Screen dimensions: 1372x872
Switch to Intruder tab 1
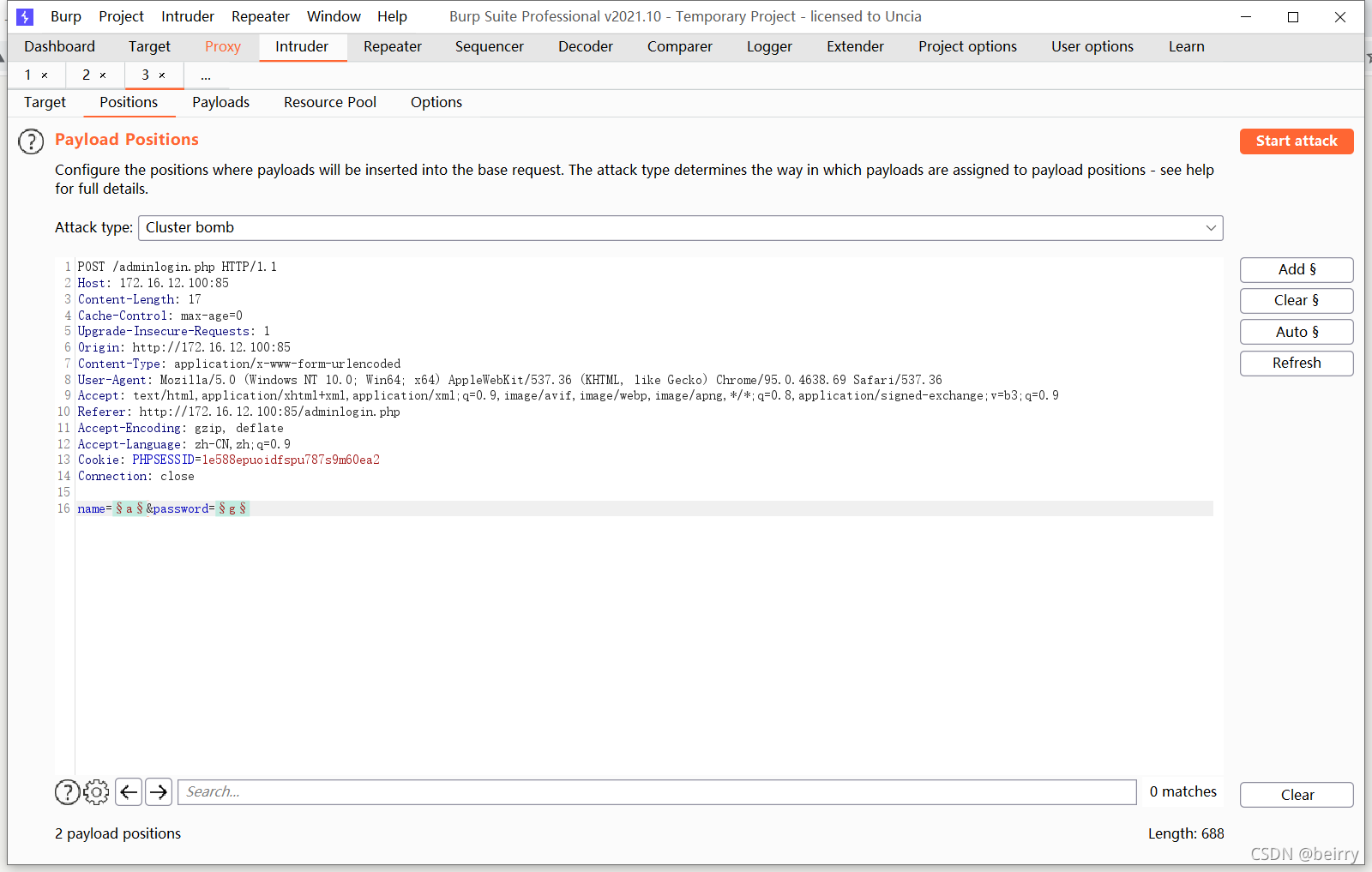coord(27,75)
